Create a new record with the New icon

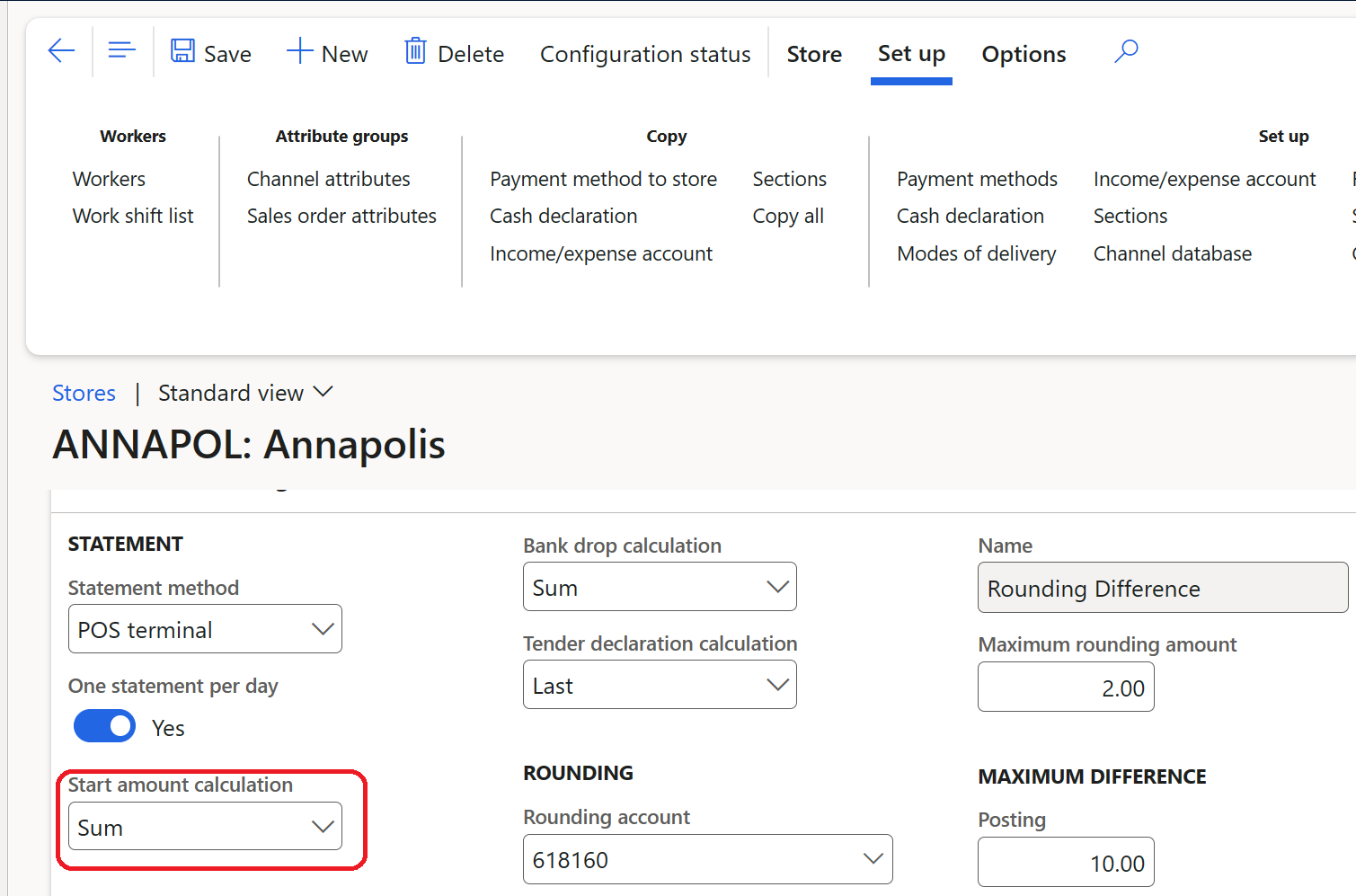(x=327, y=53)
